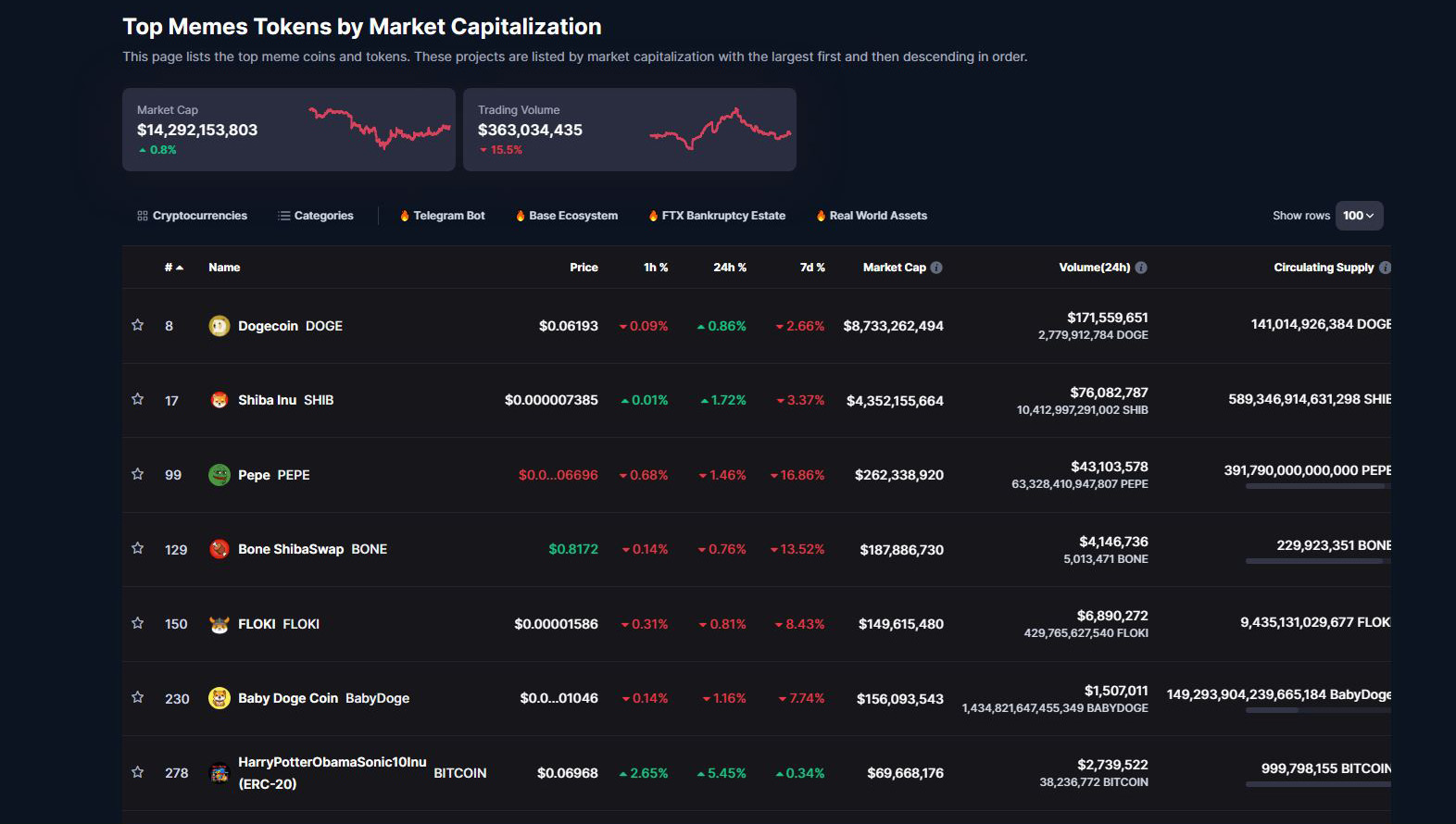The height and width of the screenshot is (824, 1456).
Task: Click the Baby Doge Coin logo
Action: tap(220, 698)
